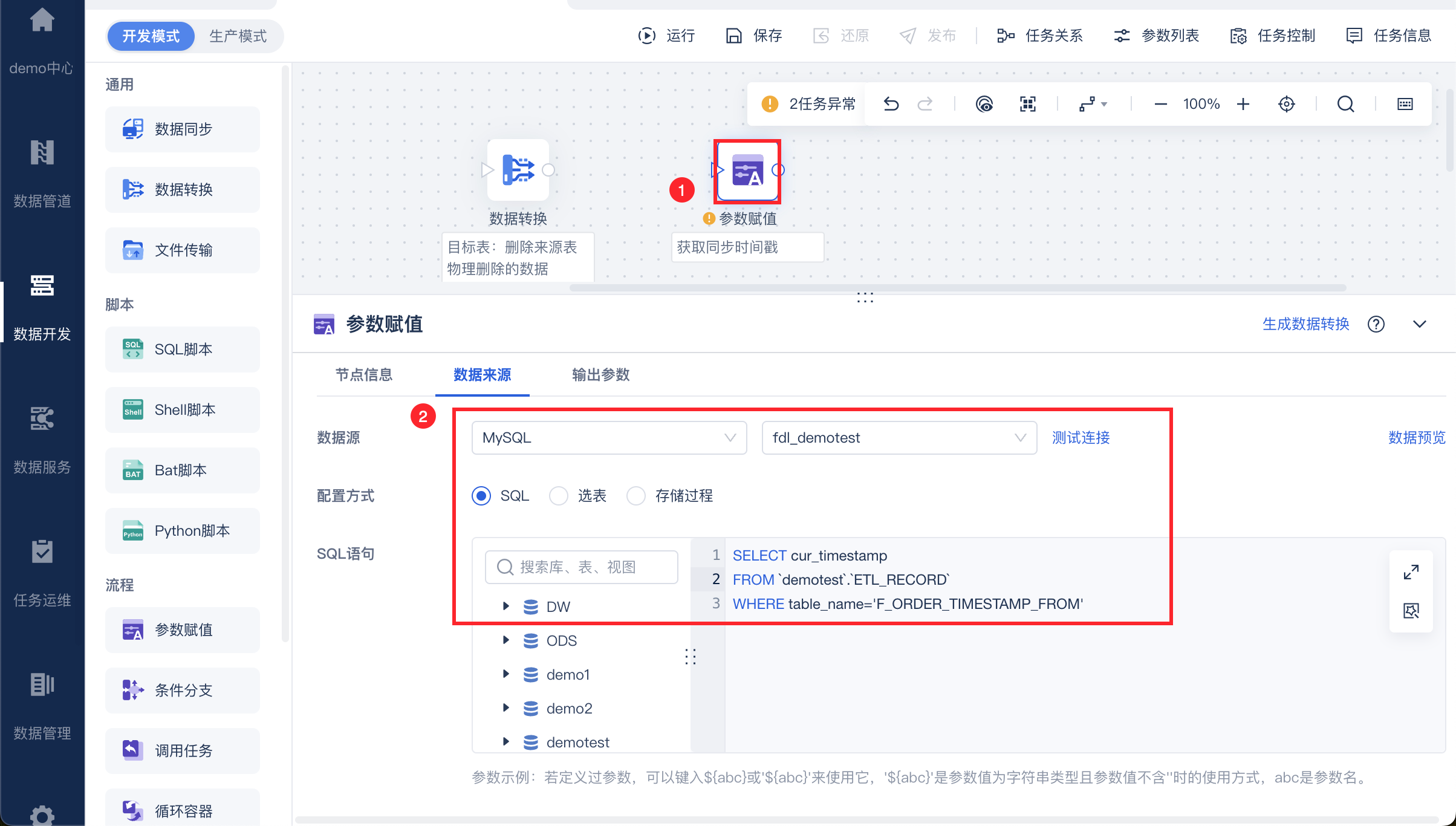Open the fdl_demotest connection dropdown
This screenshot has width=1456, height=826.
tap(899, 437)
